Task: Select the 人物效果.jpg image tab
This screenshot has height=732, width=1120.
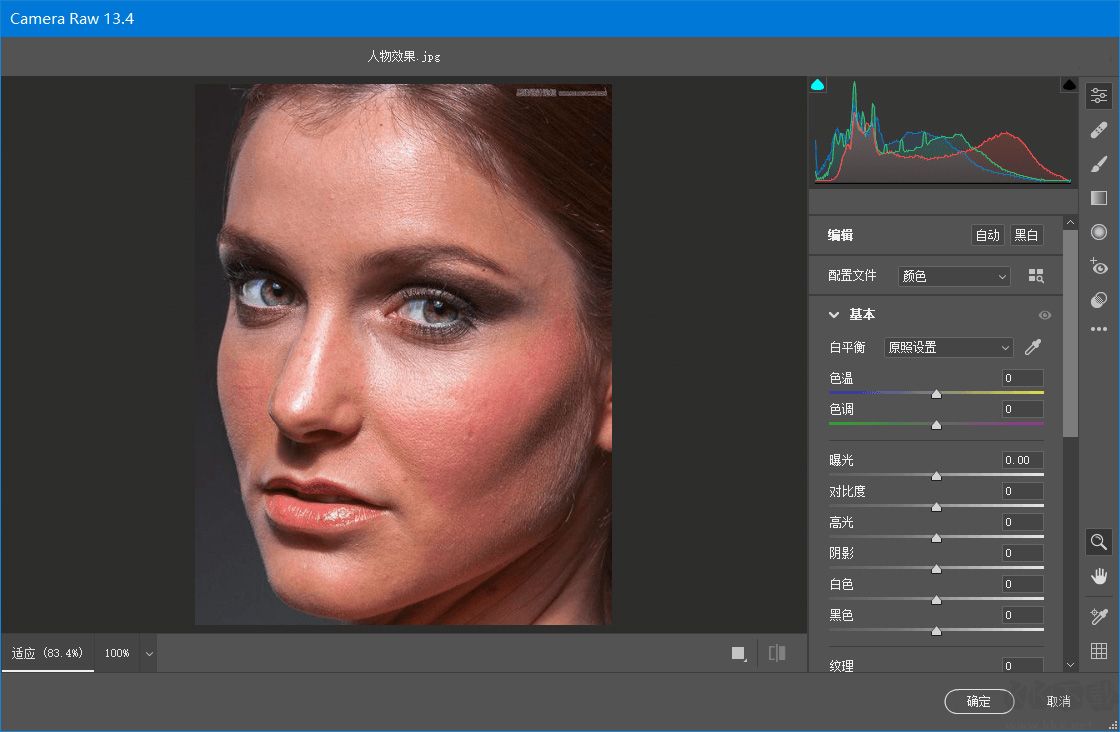Action: point(406,57)
